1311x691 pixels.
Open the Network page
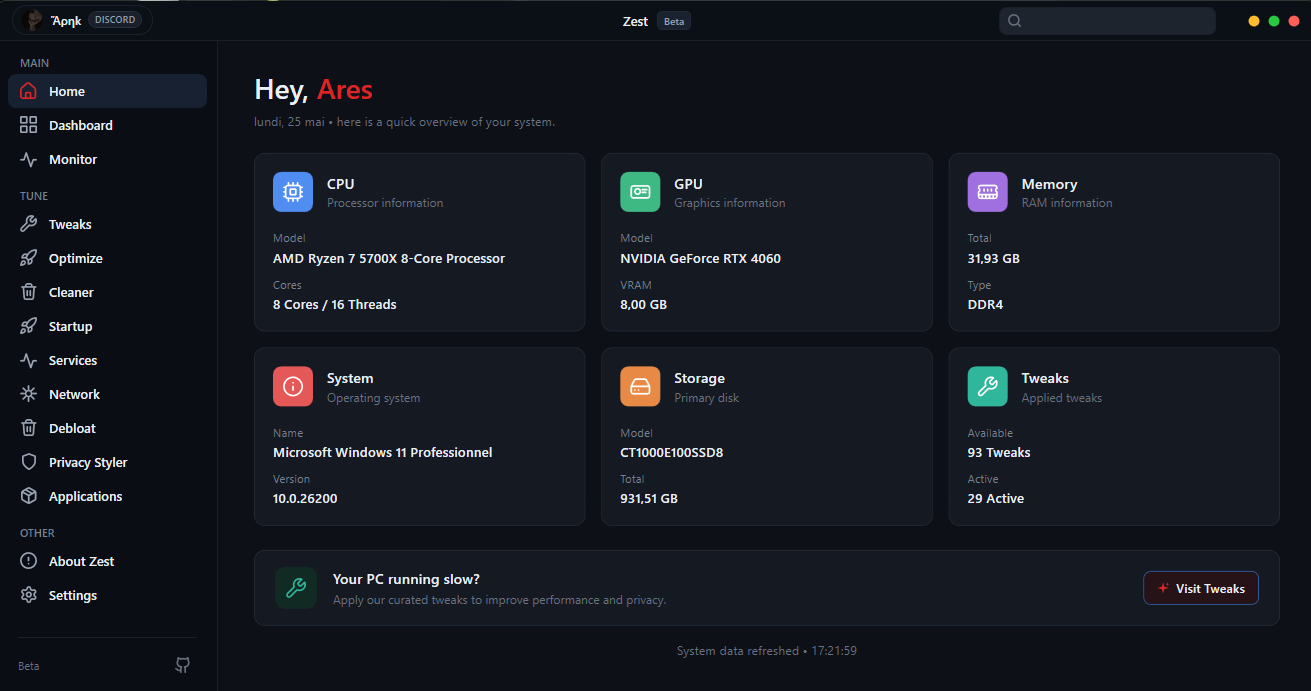tap(108, 394)
